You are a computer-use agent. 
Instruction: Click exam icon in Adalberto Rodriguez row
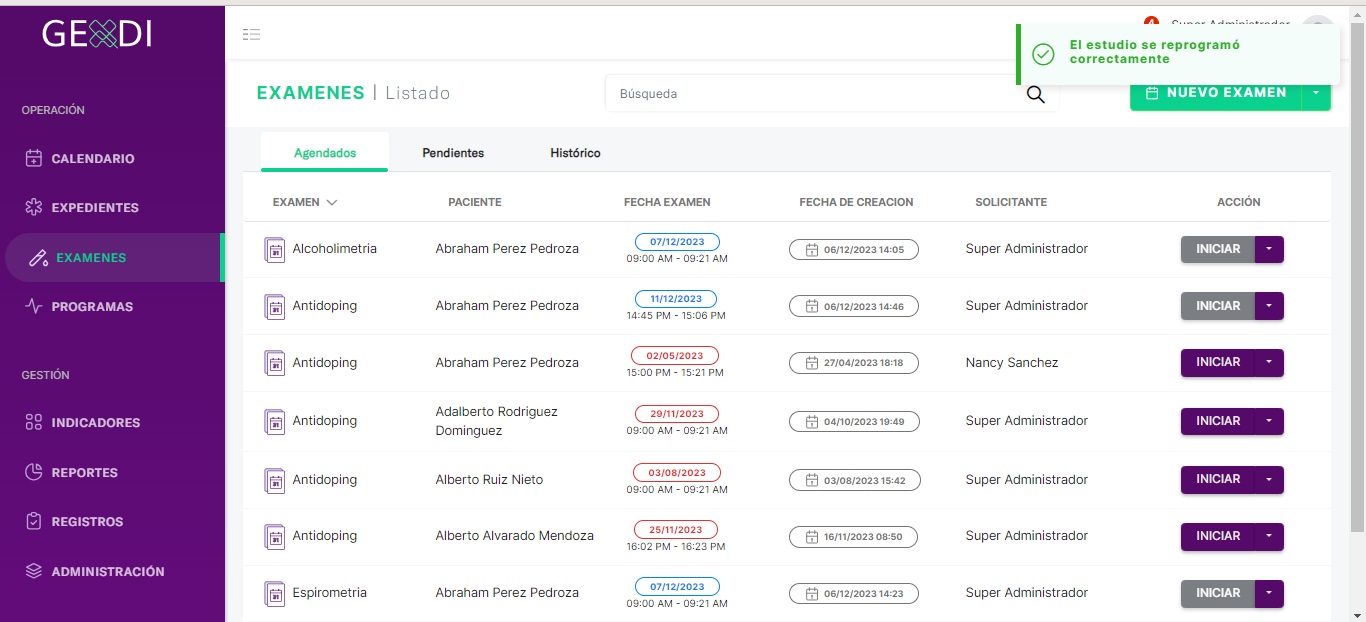pos(274,421)
